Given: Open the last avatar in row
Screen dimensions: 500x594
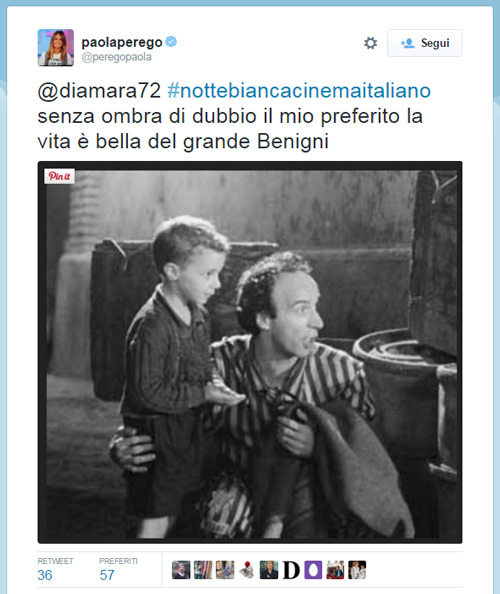Looking at the screenshot, I should tap(357, 570).
